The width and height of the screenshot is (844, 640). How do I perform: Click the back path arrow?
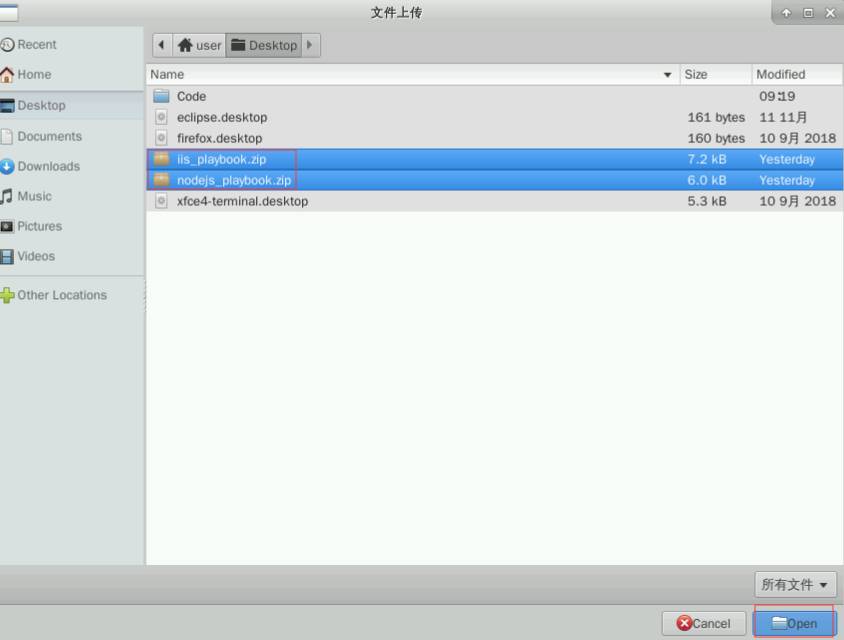(x=161, y=45)
